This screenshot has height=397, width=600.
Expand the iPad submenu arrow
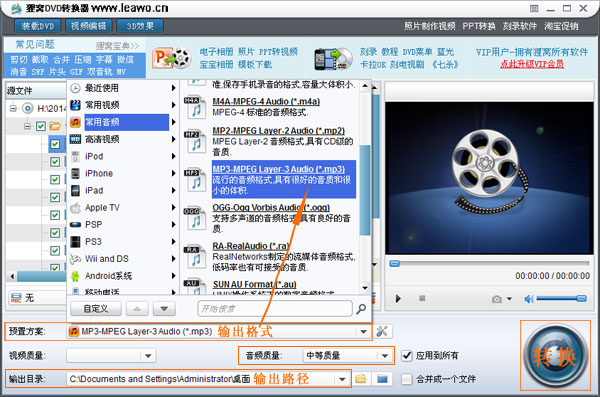point(173,190)
